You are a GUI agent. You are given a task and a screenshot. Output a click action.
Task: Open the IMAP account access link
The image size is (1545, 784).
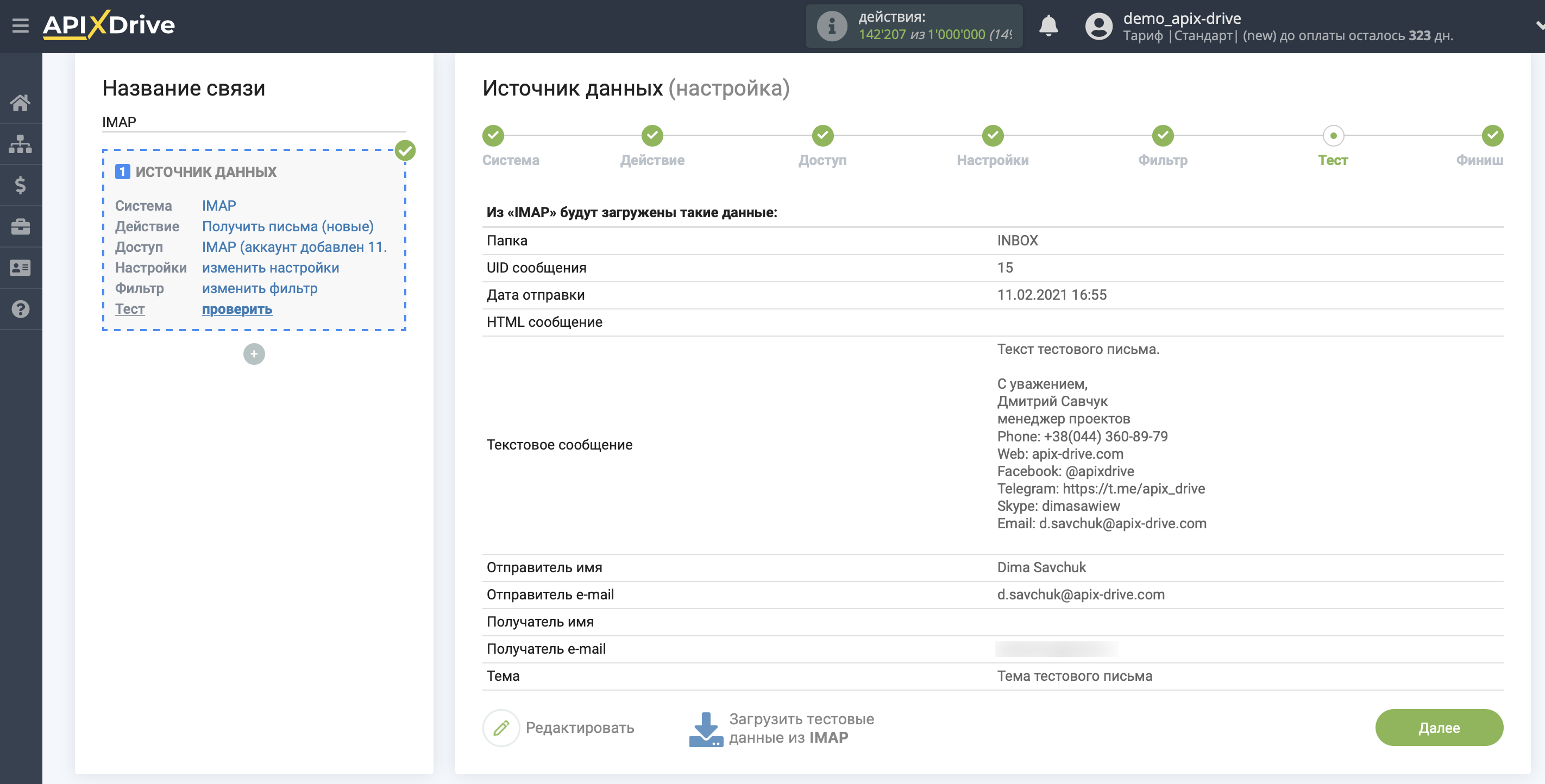point(294,247)
